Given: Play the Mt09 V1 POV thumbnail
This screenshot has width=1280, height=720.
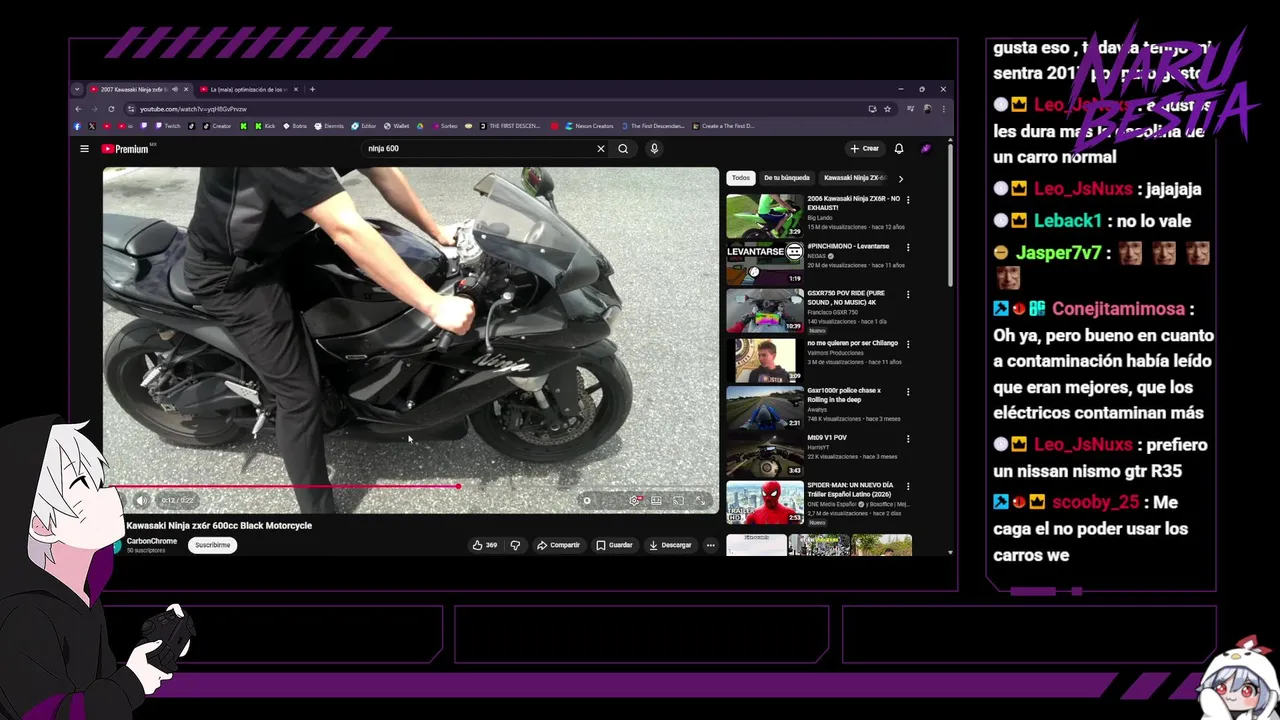Looking at the screenshot, I should (x=765, y=455).
